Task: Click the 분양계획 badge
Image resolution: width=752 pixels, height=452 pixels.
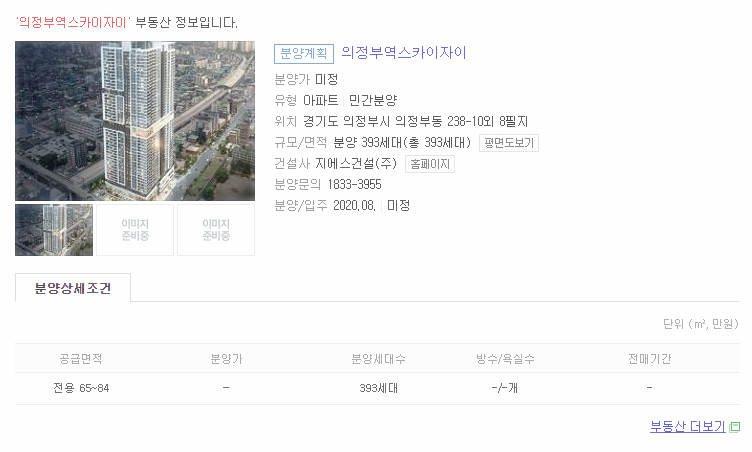Action: tap(304, 53)
